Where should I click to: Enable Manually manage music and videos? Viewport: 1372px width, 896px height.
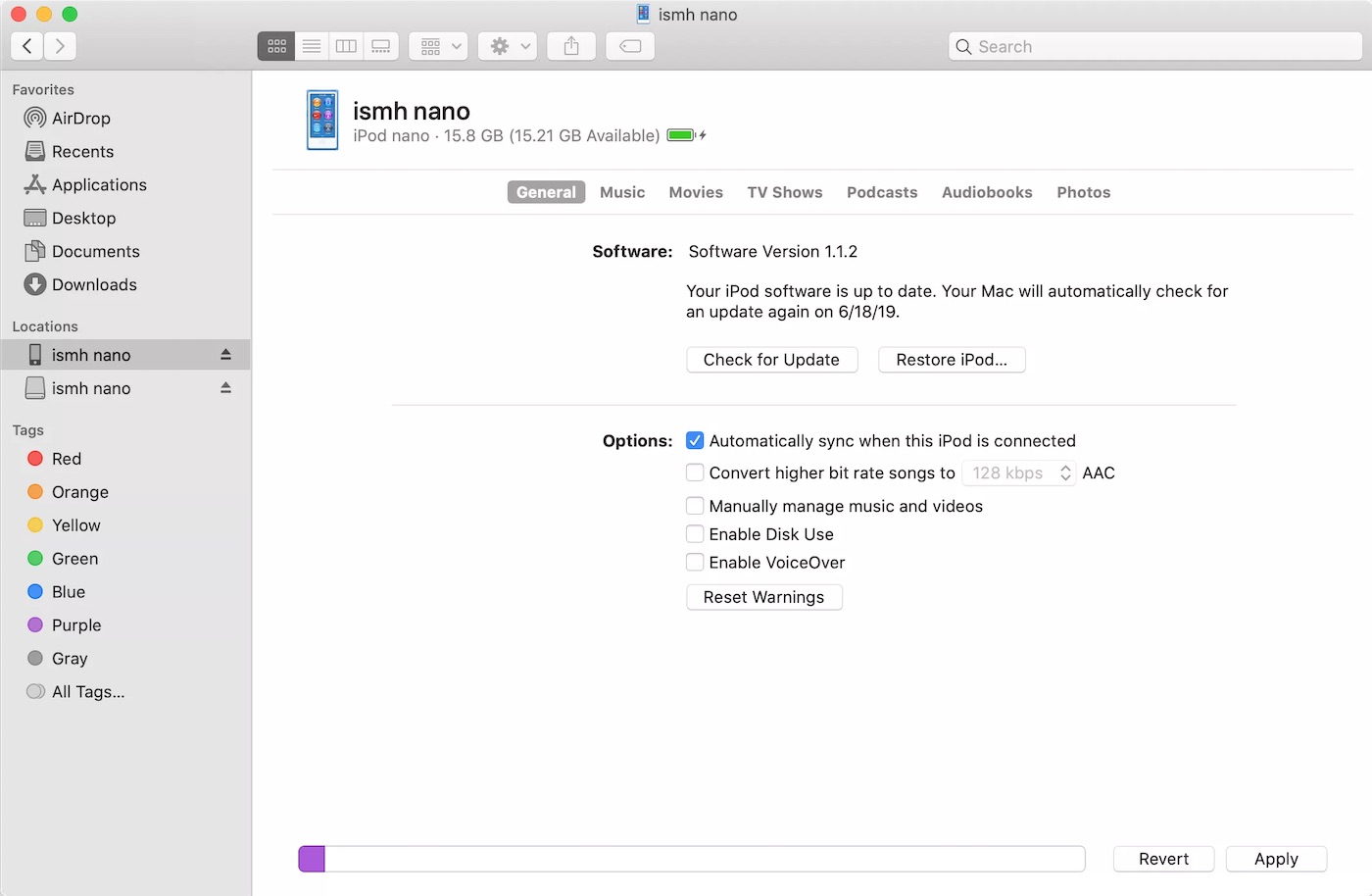tap(695, 506)
